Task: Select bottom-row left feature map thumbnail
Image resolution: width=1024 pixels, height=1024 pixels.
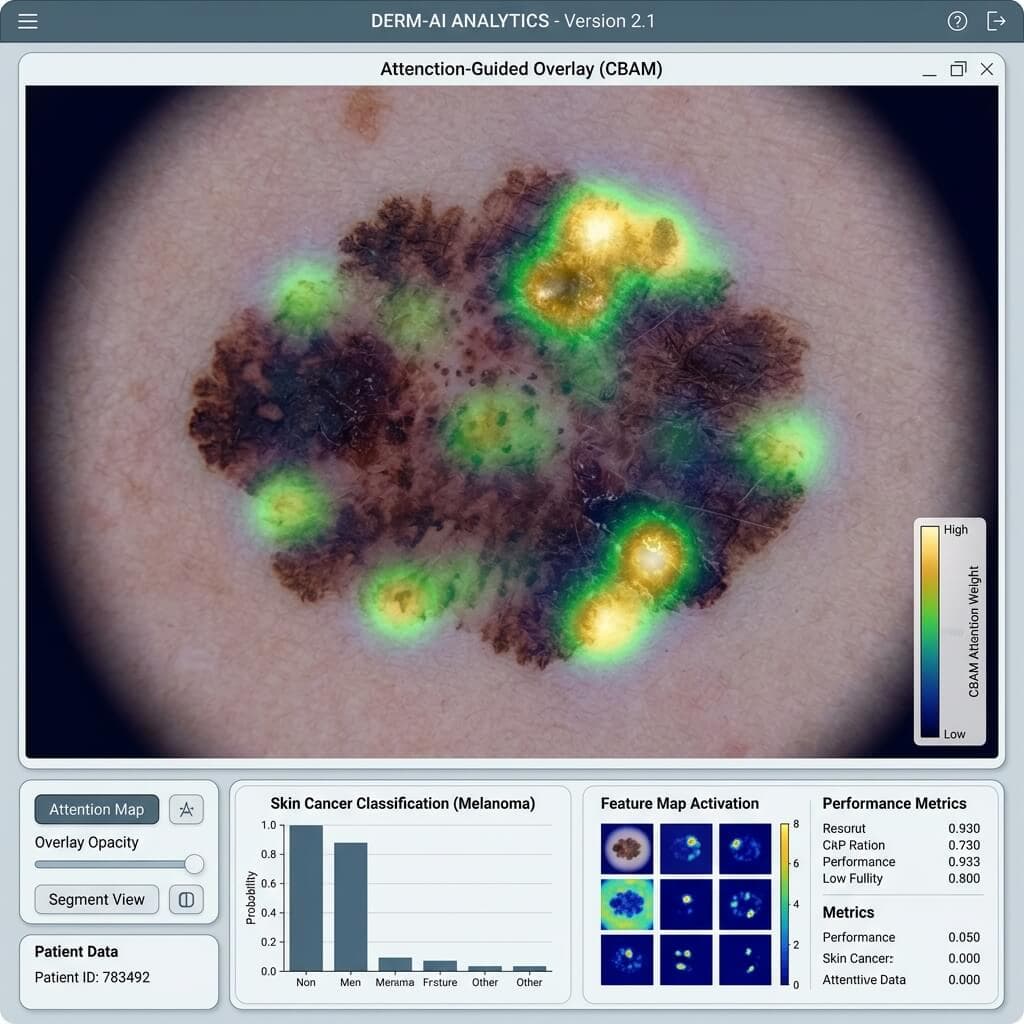Action: [x=626, y=960]
